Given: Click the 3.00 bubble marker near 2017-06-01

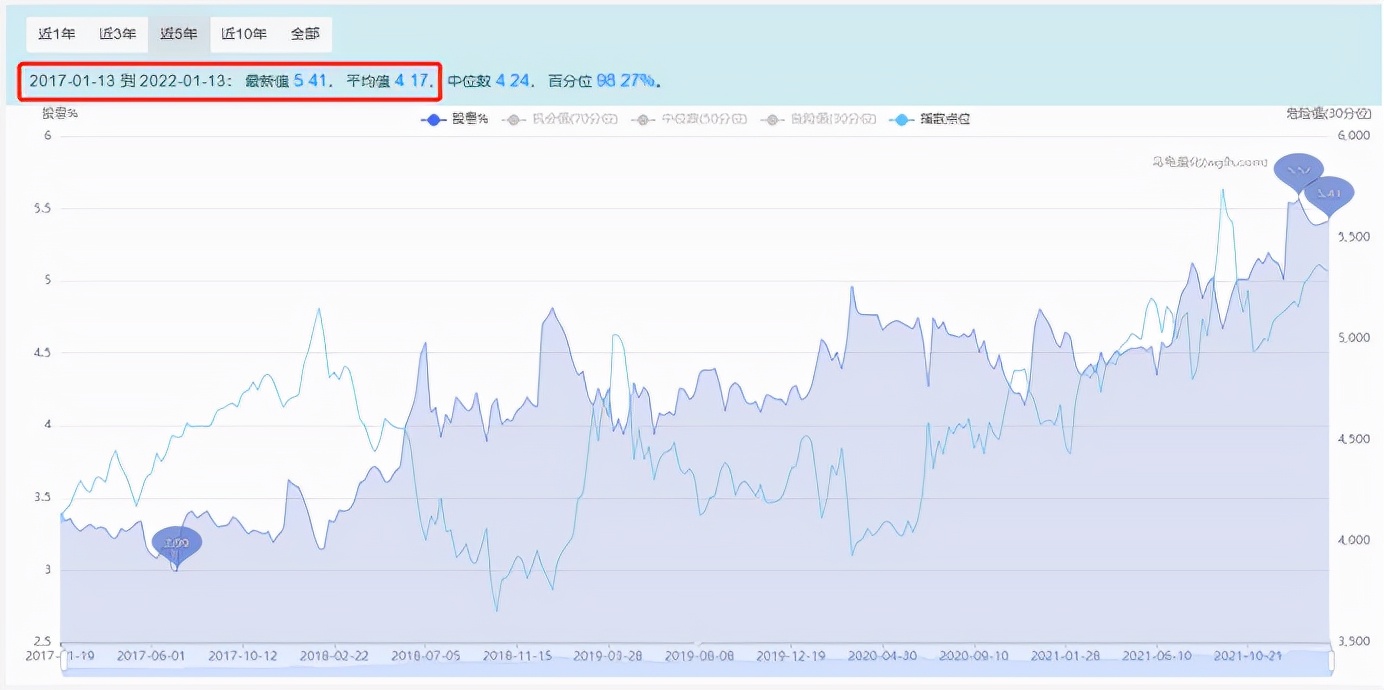Looking at the screenshot, I should click(177, 543).
